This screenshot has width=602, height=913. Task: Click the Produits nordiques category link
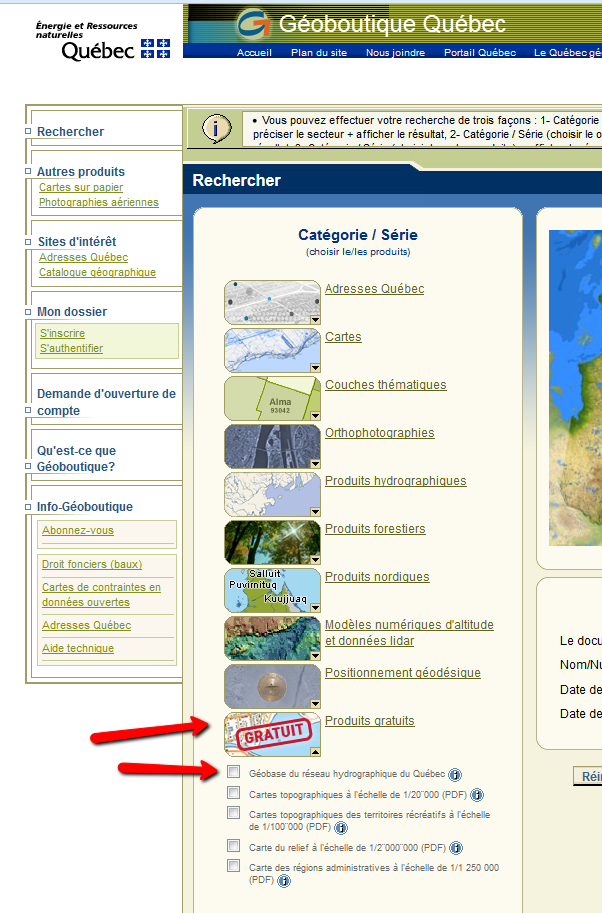click(x=377, y=576)
